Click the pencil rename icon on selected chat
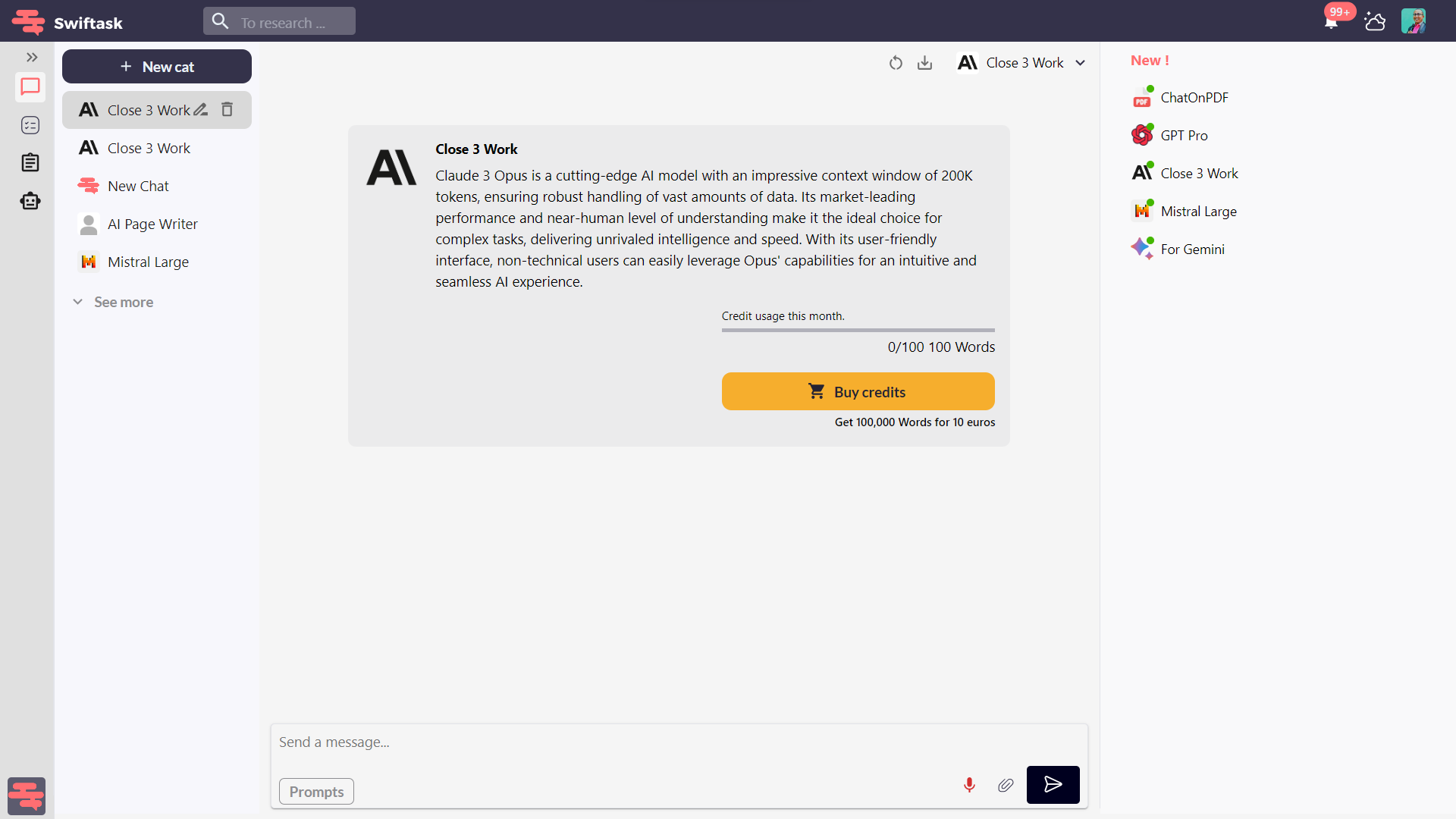 click(x=200, y=110)
